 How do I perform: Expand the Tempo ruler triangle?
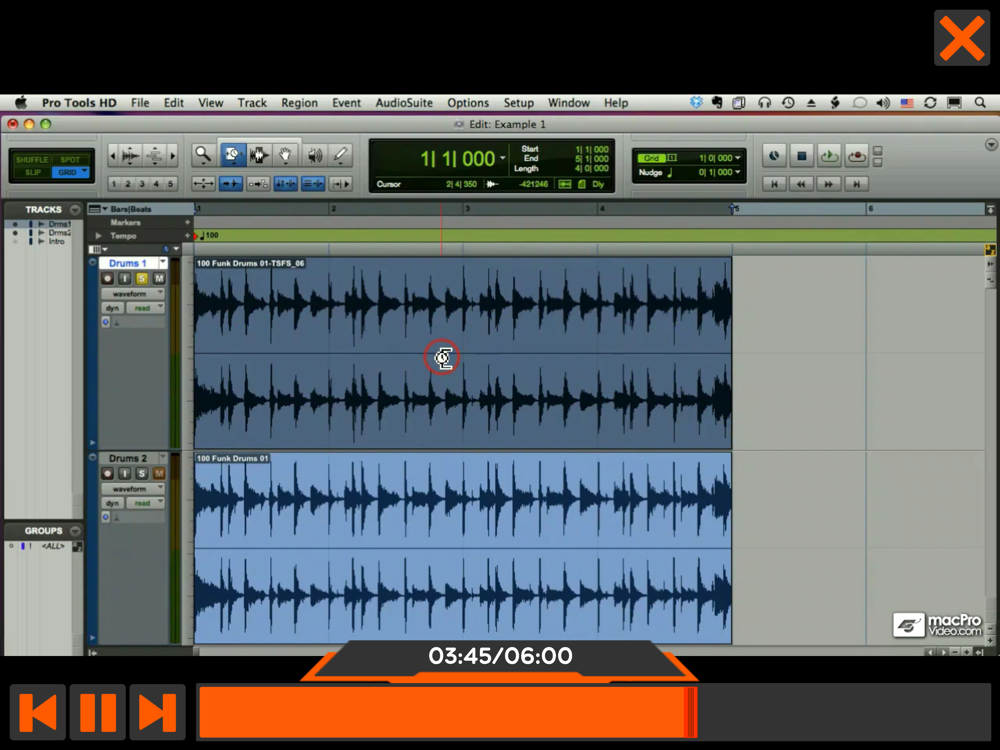click(x=99, y=236)
